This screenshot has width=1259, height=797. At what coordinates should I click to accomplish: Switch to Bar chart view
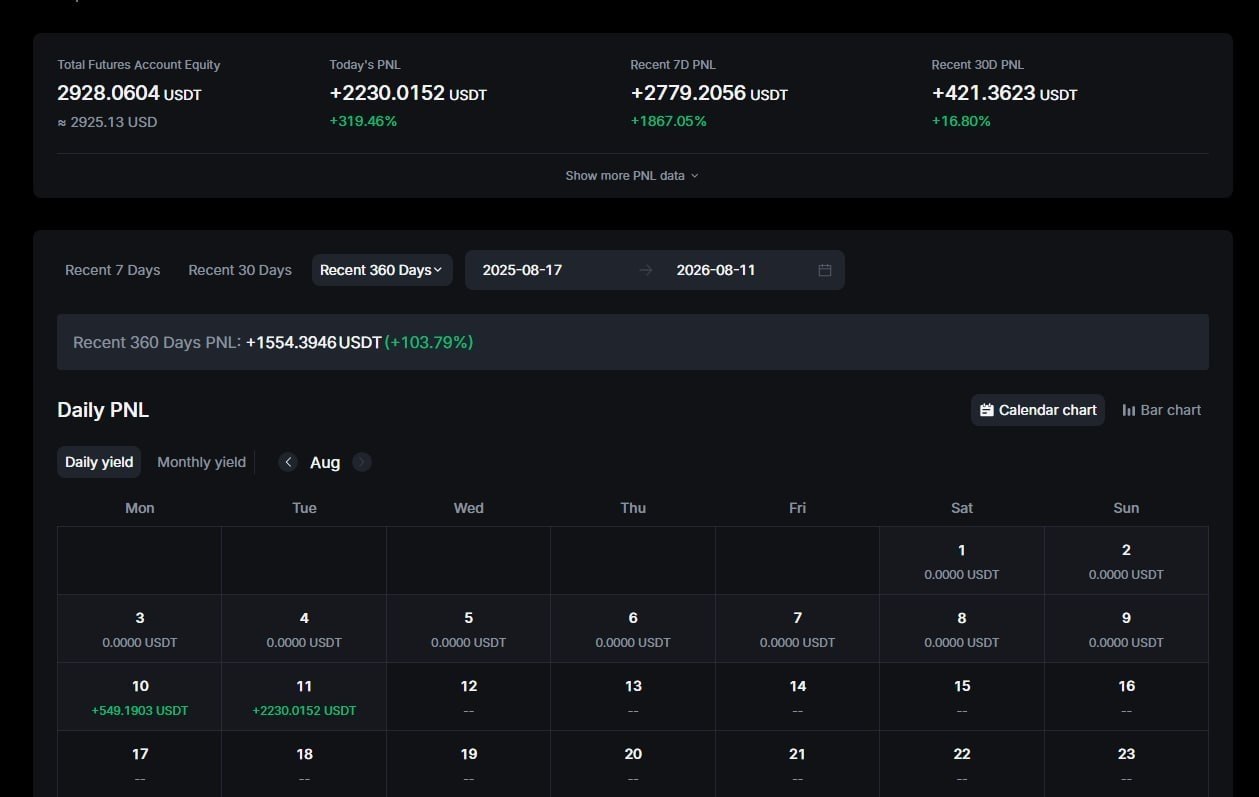point(1162,410)
